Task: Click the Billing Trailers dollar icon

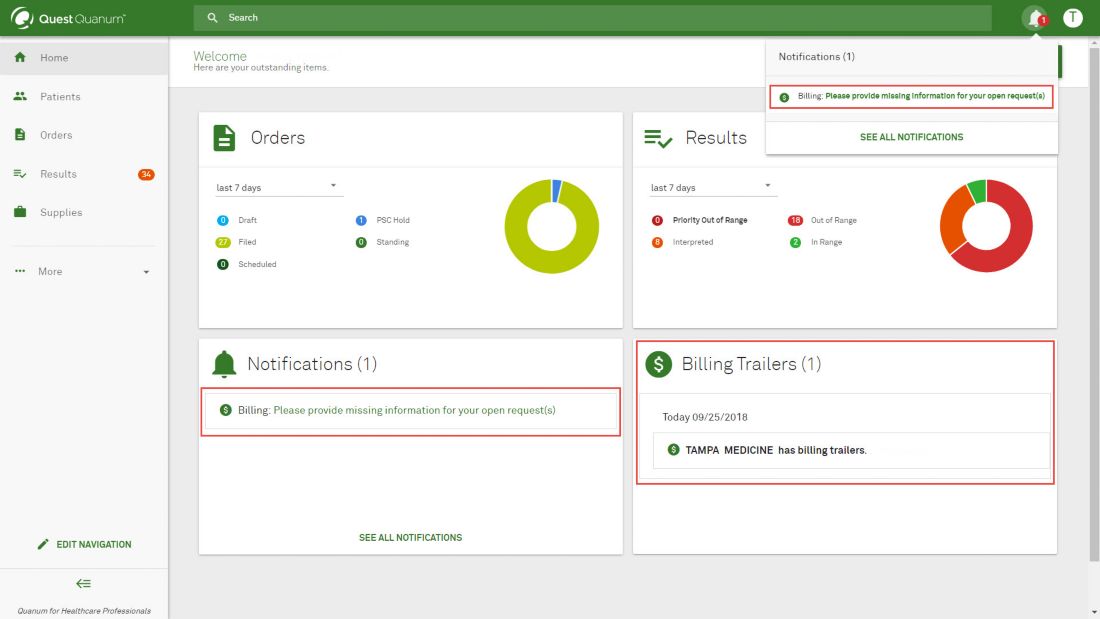Action: tap(658, 364)
